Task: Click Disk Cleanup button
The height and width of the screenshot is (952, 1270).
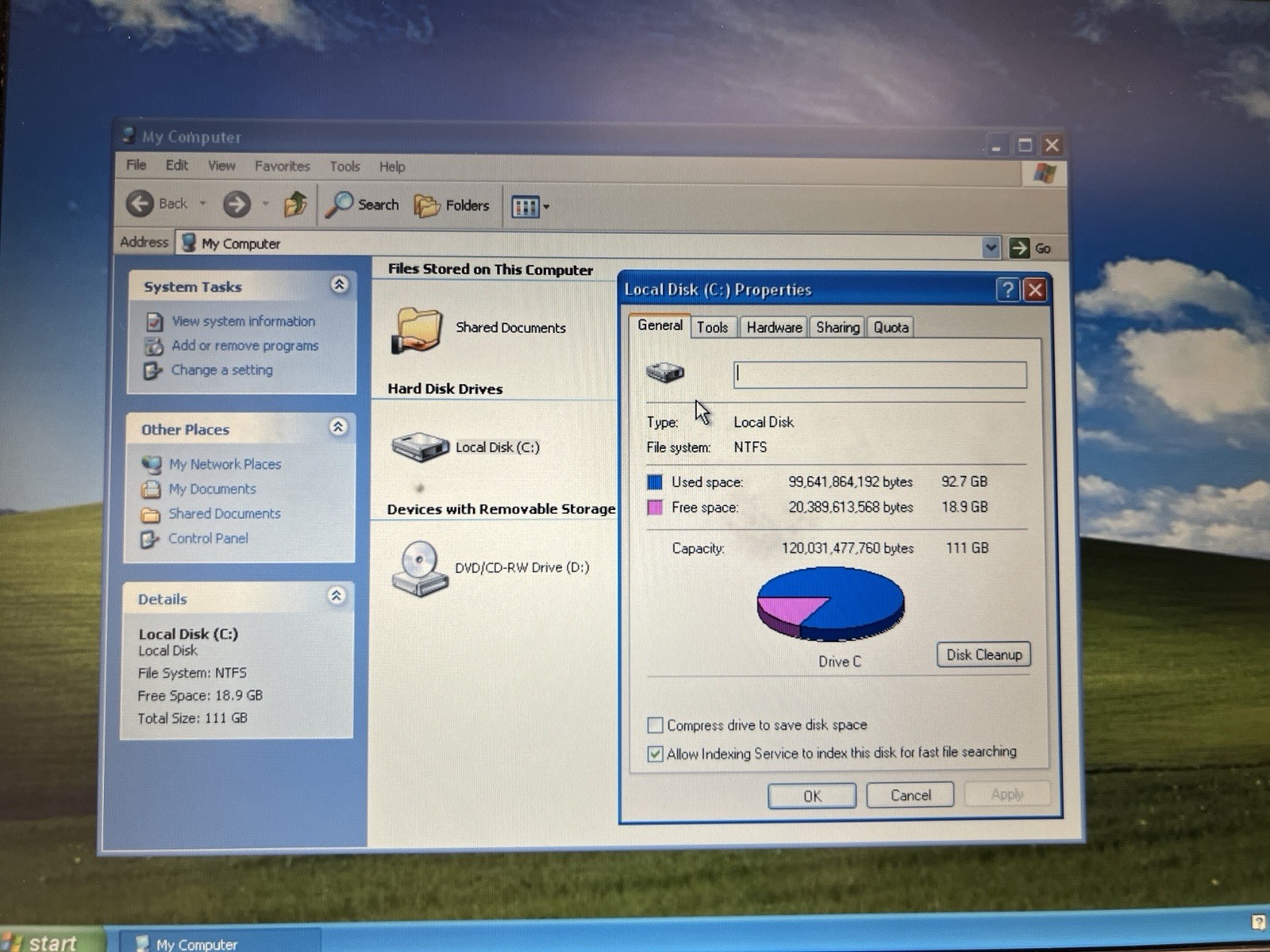Action: pos(983,654)
